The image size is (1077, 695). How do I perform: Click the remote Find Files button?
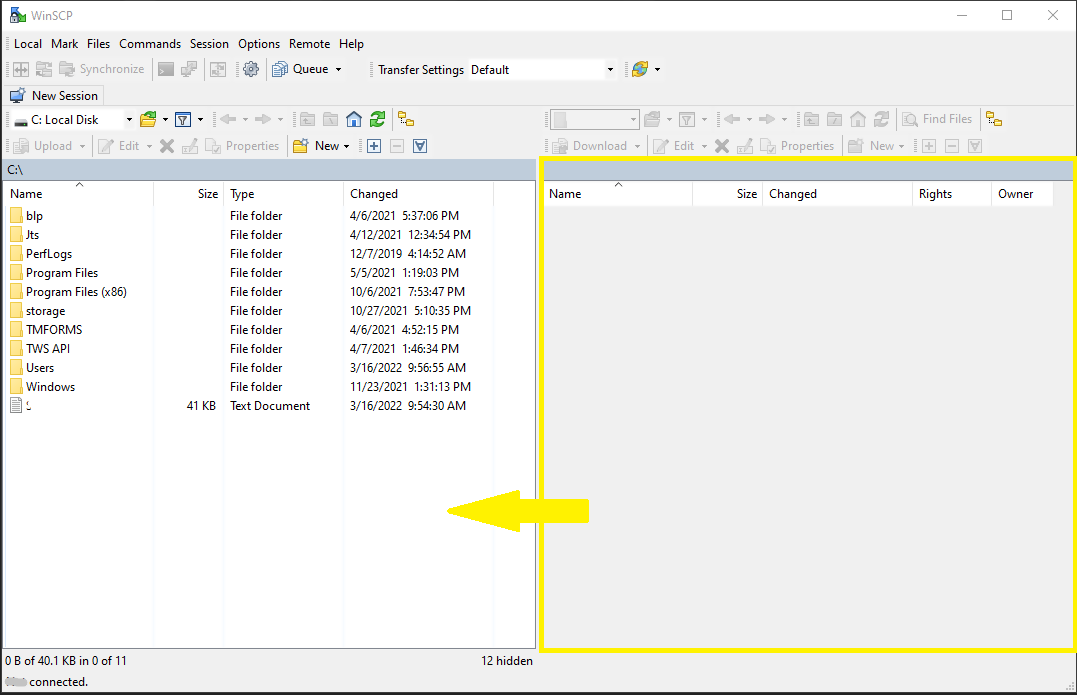pos(938,119)
